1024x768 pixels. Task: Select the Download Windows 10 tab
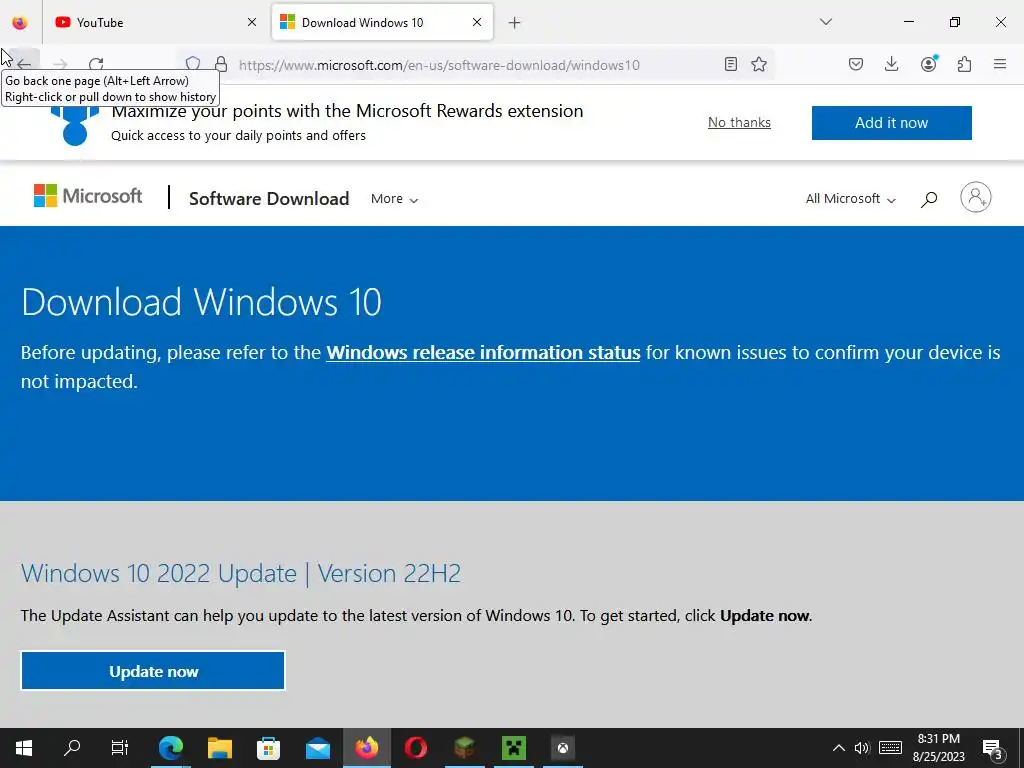click(382, 22)
